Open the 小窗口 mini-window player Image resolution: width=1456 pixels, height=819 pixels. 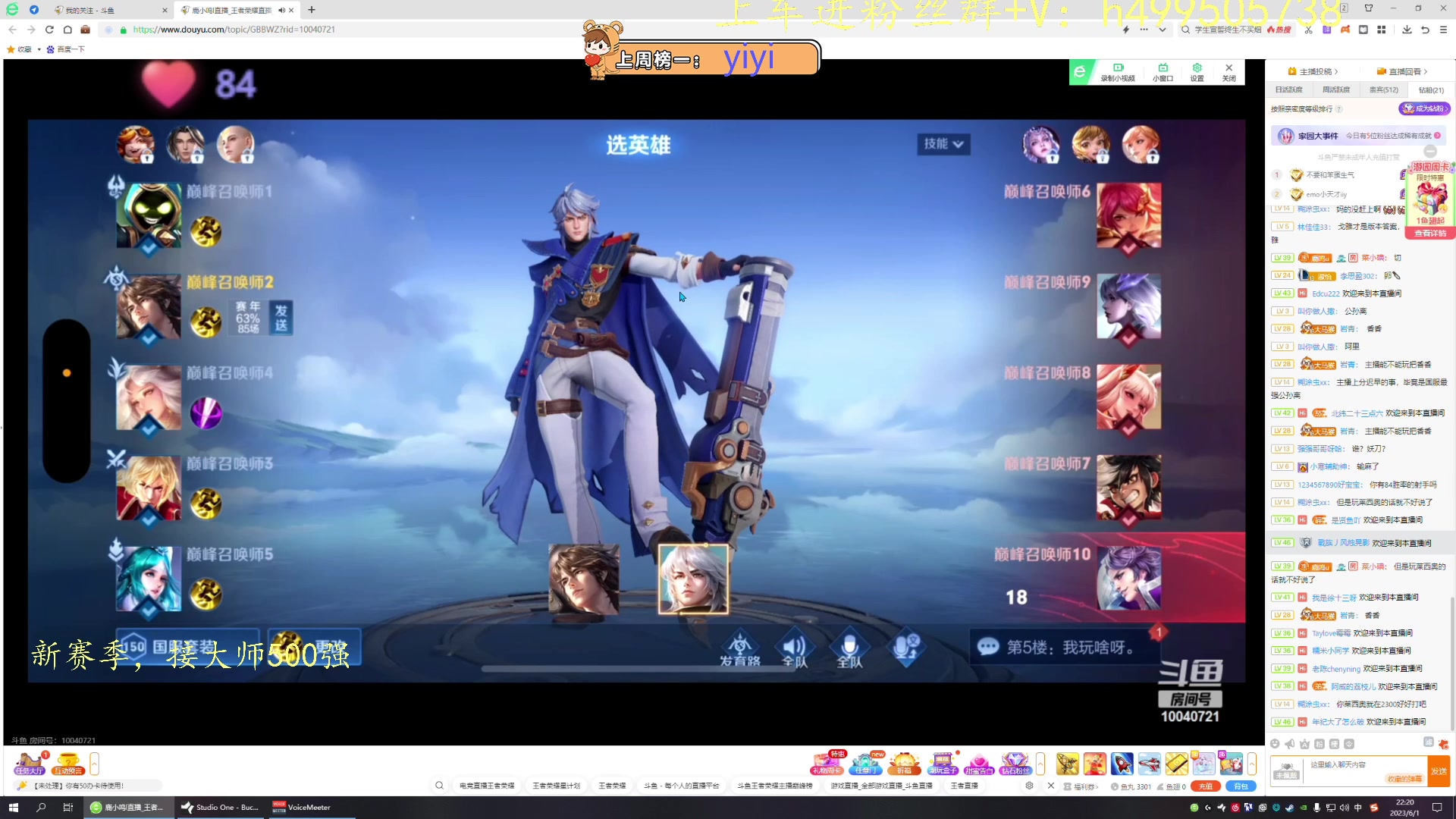tap(1163, 72)
